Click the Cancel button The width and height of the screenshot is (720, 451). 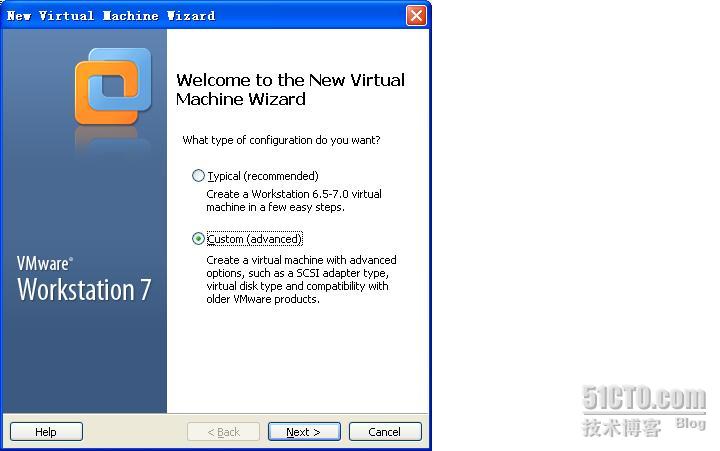coord(385,432)
